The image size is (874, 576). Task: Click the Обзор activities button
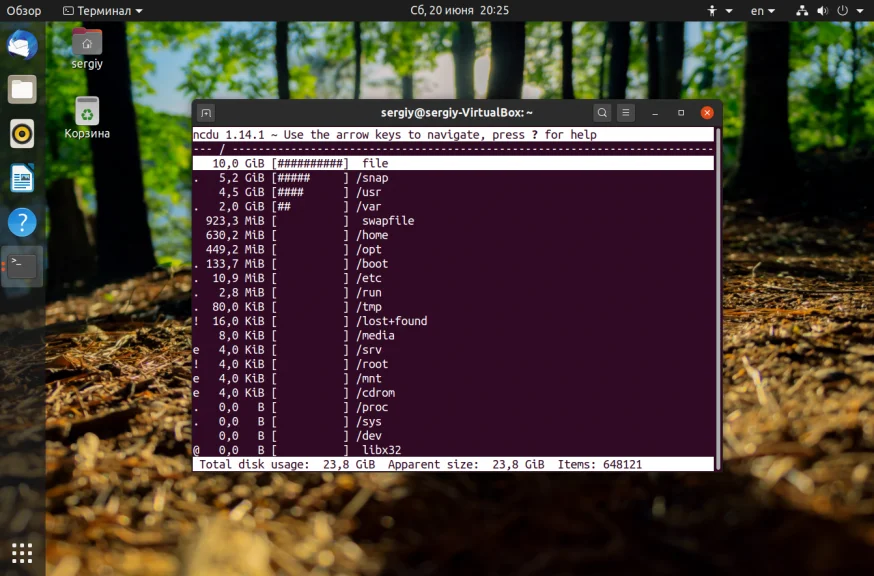tap(24, 11)
